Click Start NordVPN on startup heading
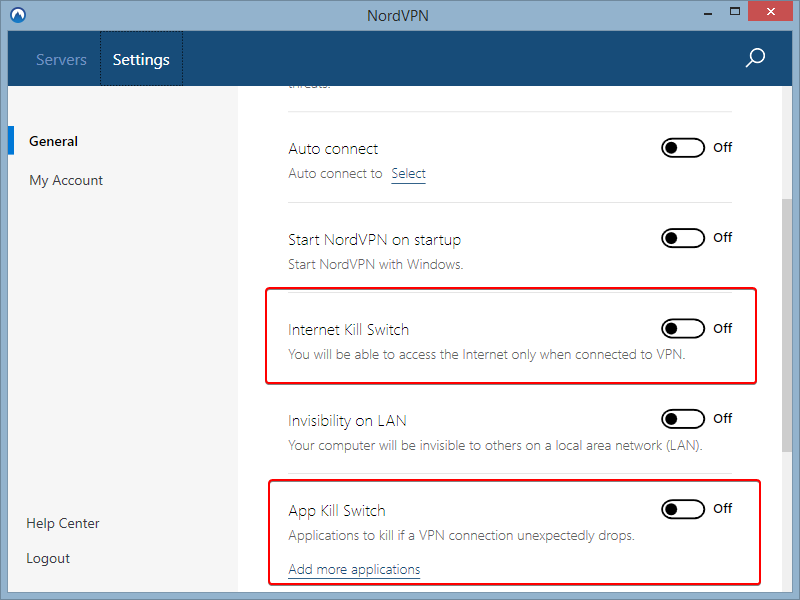The height and width of the screenshot is (600, 800). point(374,240)
